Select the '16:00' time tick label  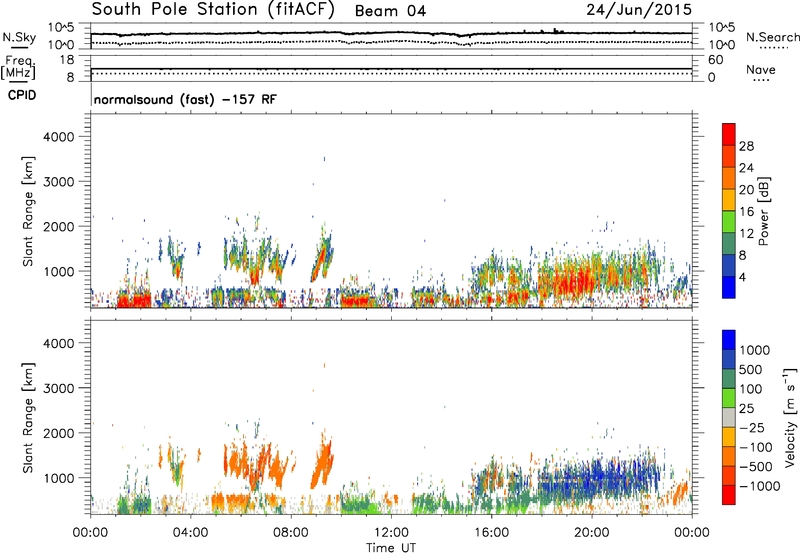491,533
